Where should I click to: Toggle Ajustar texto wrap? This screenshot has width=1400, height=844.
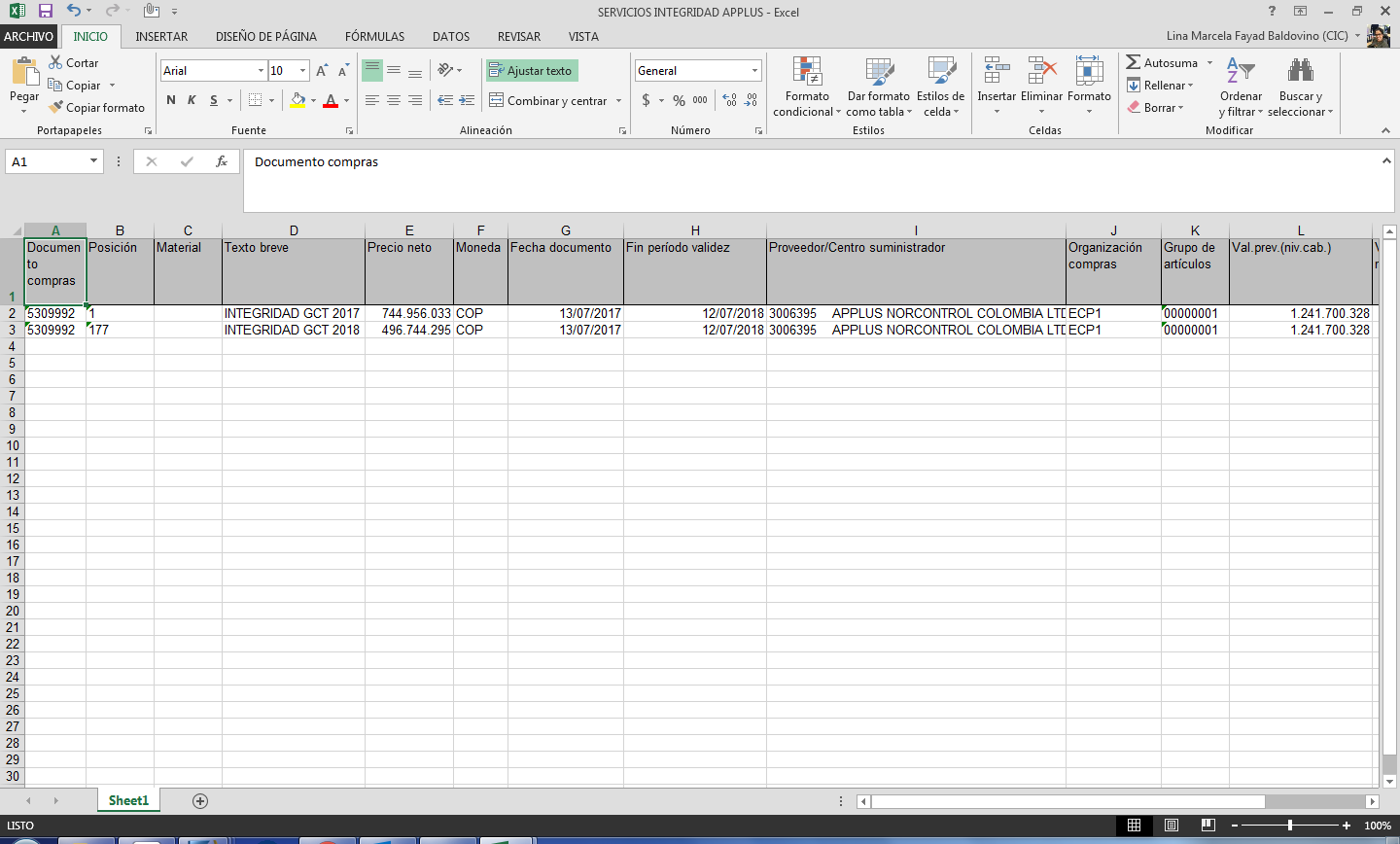point(532,71)
